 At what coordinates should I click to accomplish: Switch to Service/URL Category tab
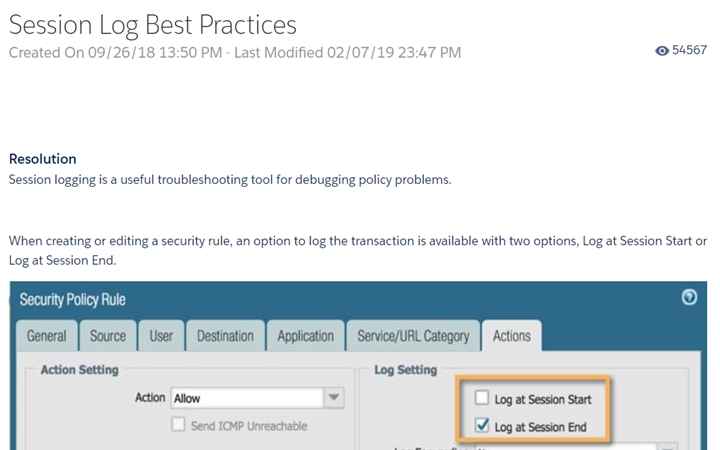[413, 336]
